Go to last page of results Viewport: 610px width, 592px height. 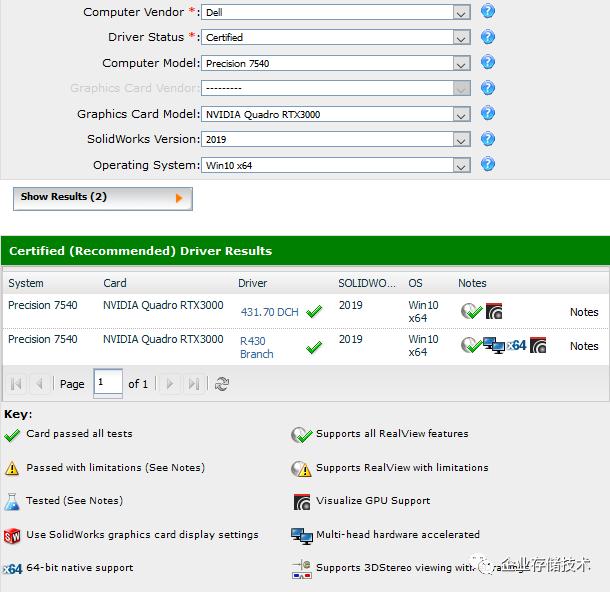point(194,384)
